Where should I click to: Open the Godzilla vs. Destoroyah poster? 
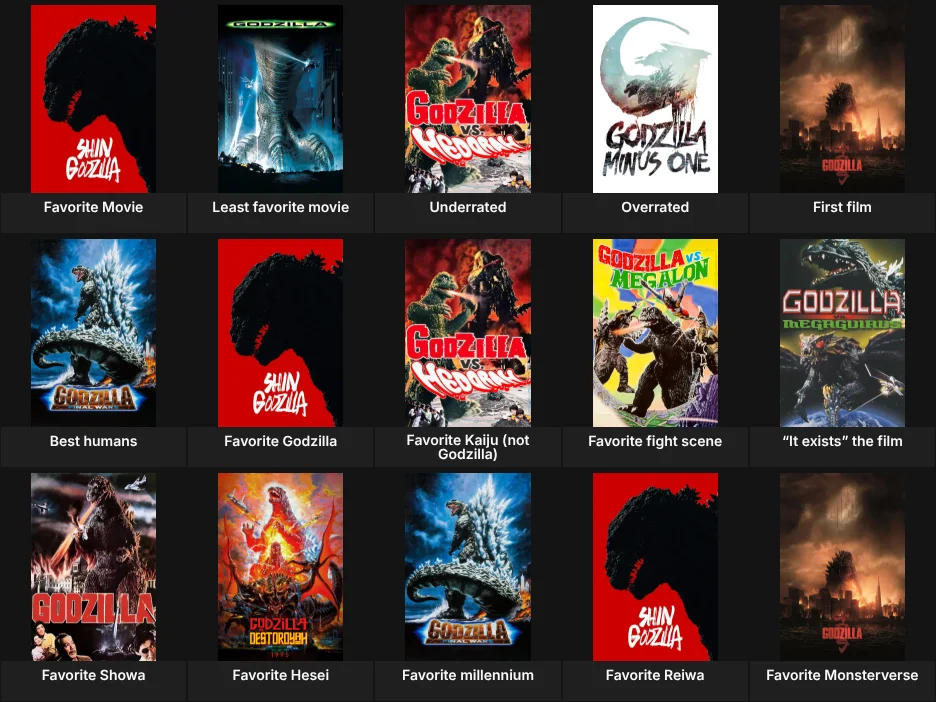coord(281,566)
